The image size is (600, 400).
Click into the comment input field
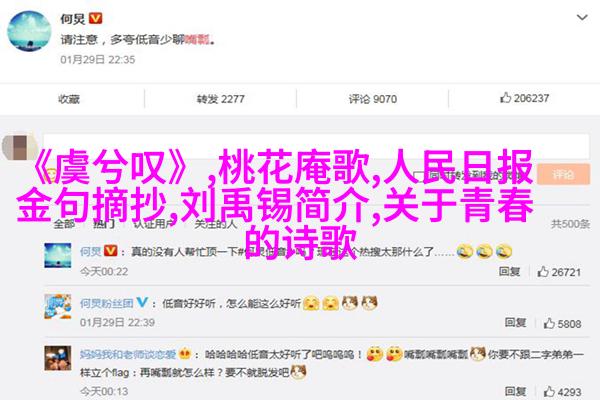click(x=316, y=146)
